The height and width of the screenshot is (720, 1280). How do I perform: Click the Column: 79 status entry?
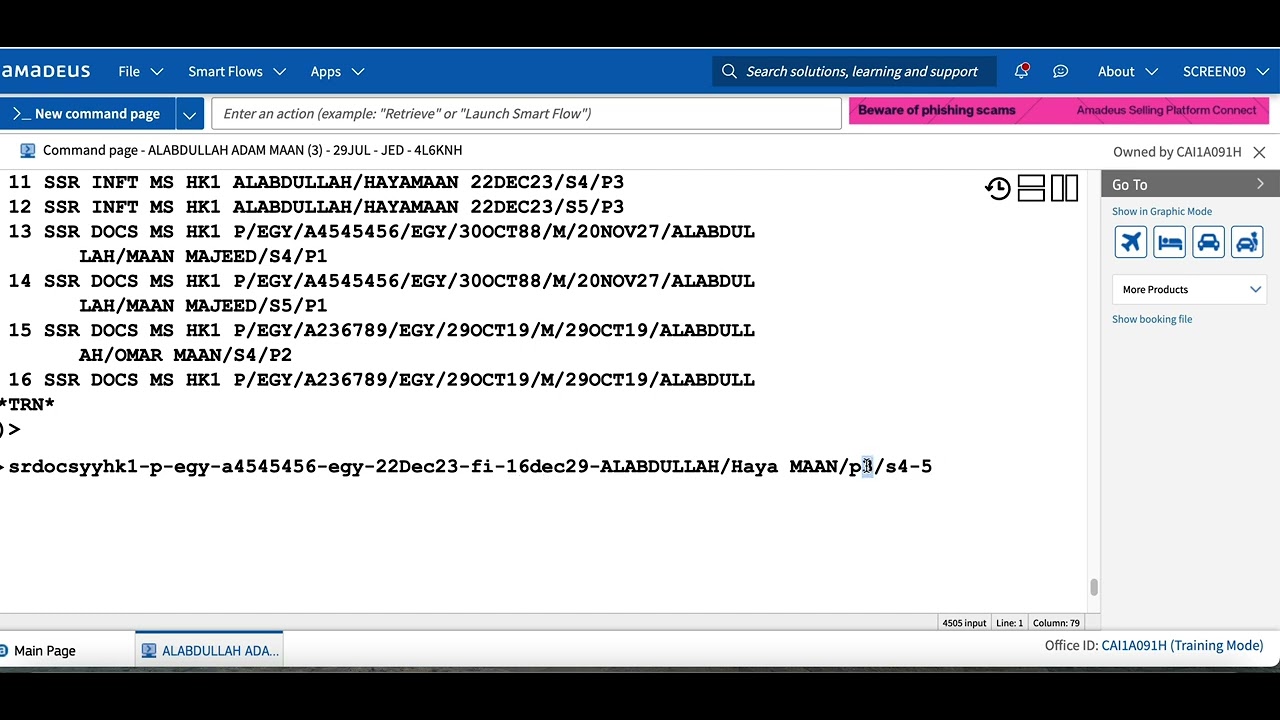click(x=1056, y=623)
